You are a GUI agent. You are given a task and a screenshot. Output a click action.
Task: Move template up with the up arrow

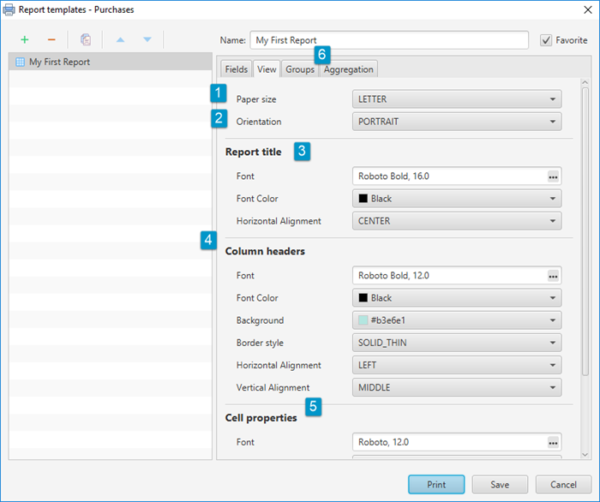point(121,39)
